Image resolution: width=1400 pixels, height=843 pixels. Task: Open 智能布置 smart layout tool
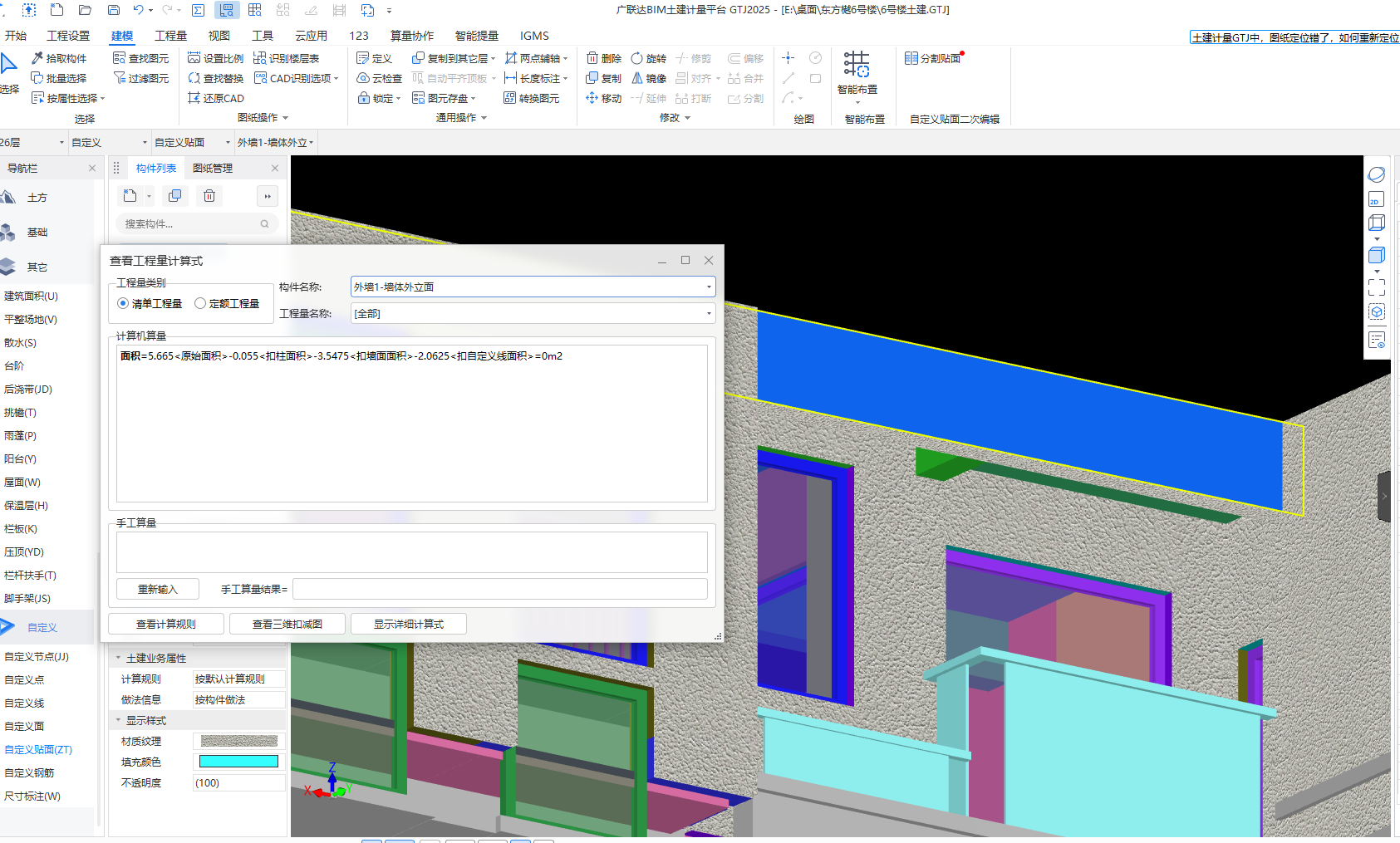(857, 76)
